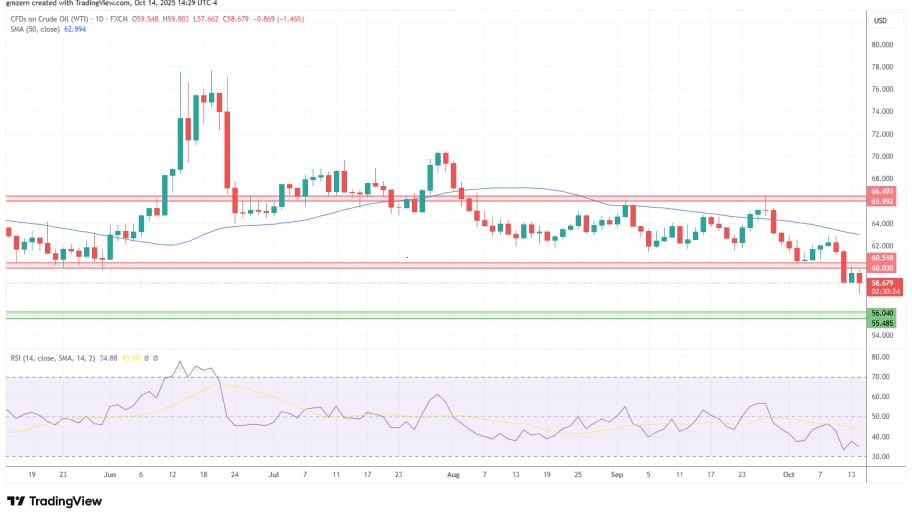The width and height of the screenshot is (912, 513).
Task: Click the 56.040 green support label
Action: click(x=882, y=313)
